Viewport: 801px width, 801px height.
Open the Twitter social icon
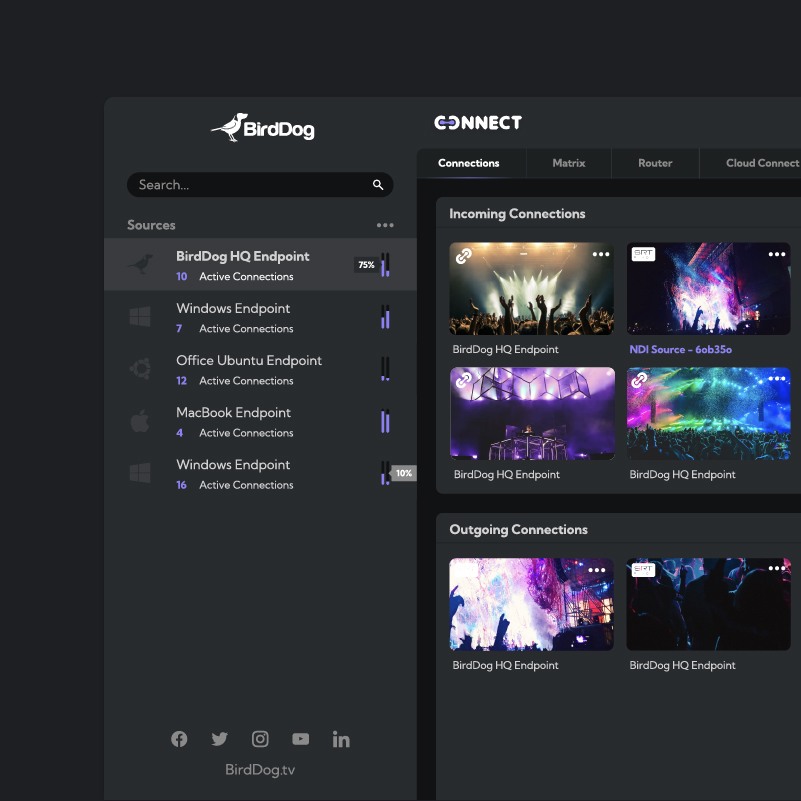(219, 739)
